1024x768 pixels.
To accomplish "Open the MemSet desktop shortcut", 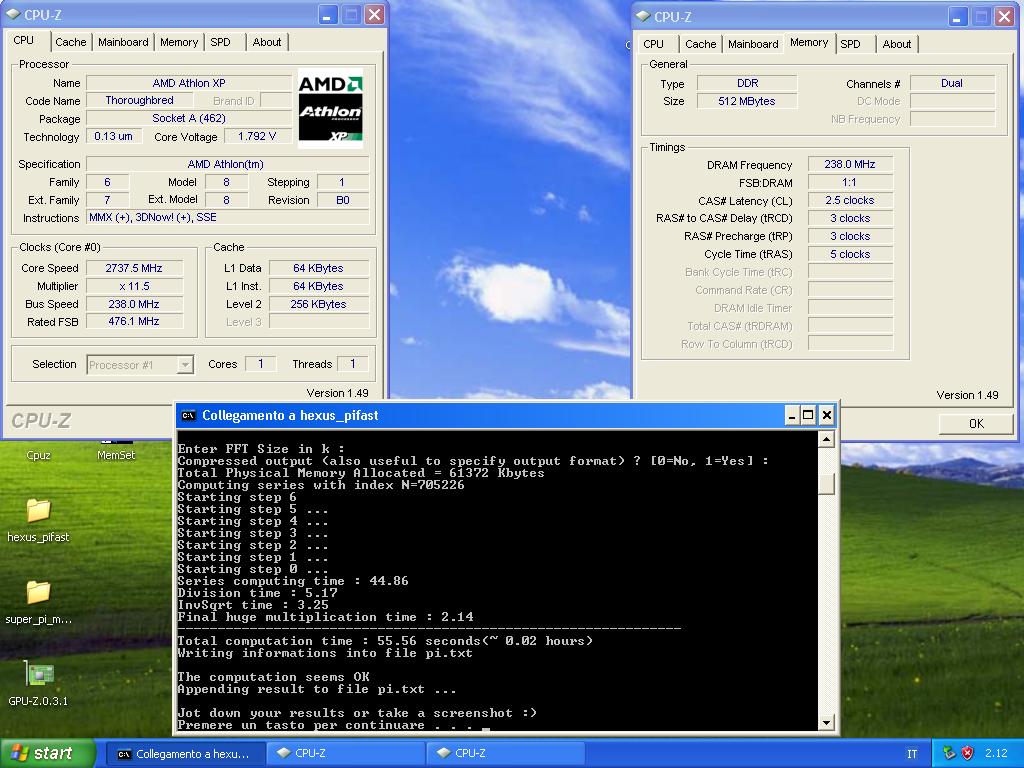I will point(116,451).
